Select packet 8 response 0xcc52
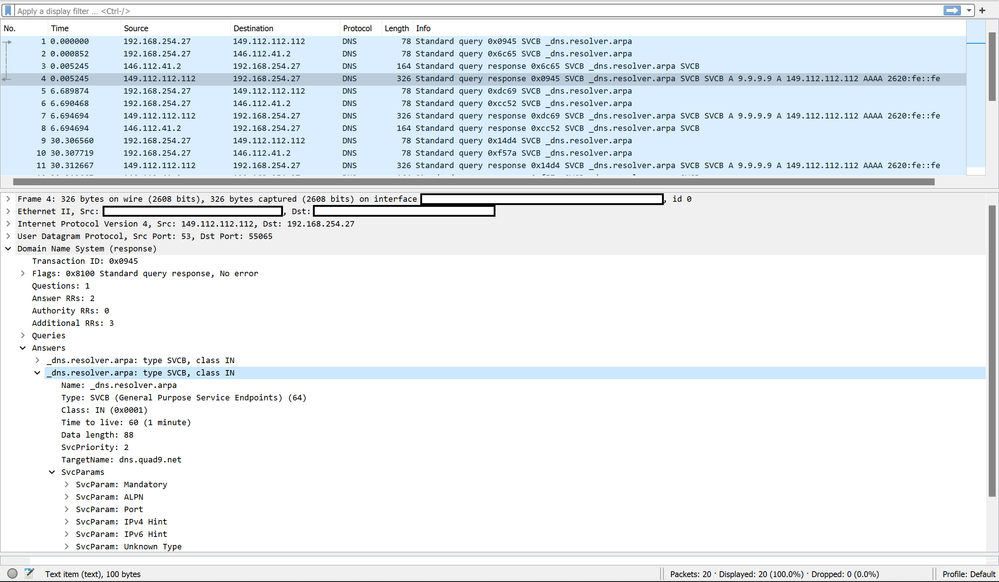 [x=484, y=128]
